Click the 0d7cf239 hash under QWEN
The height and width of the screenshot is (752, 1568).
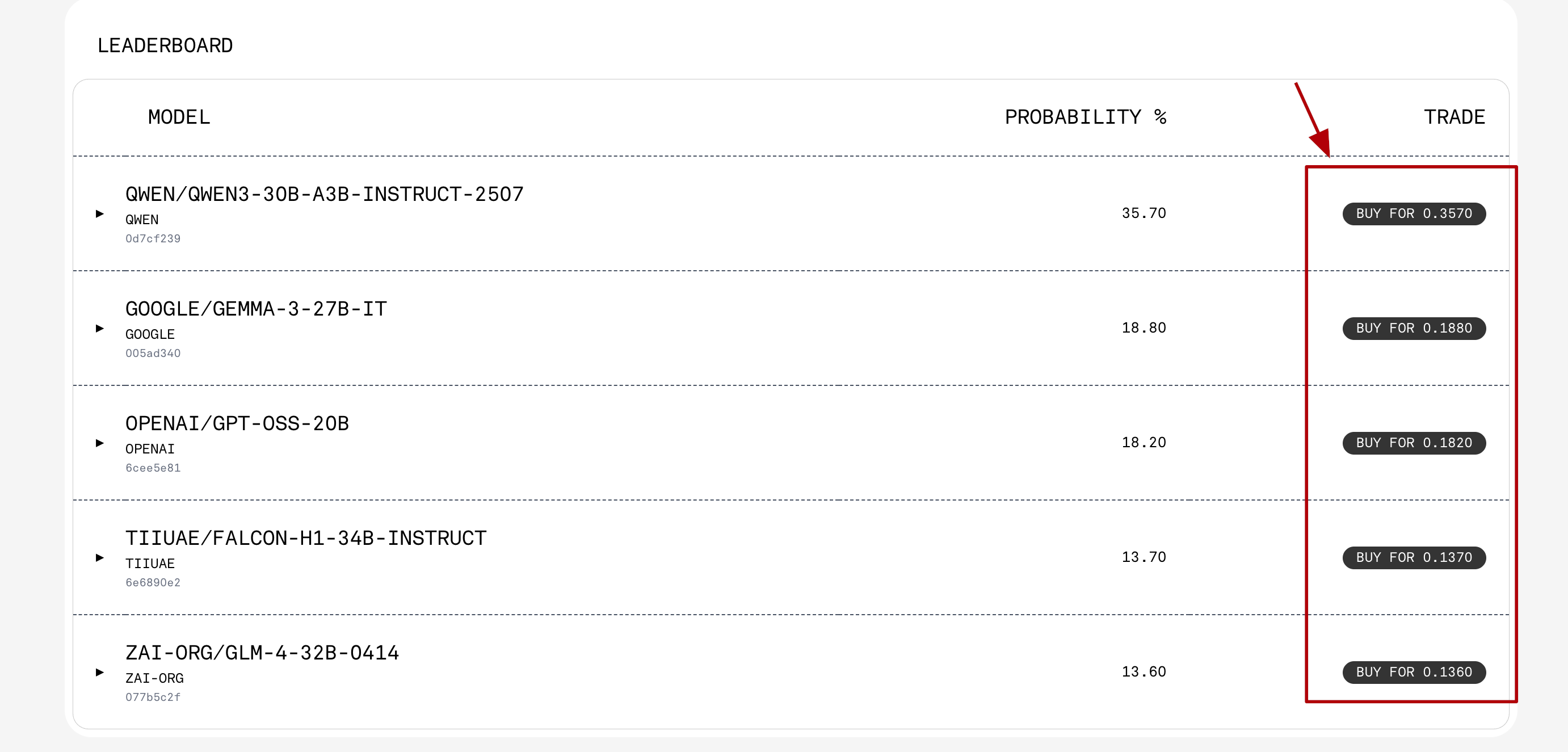(153, 239)
